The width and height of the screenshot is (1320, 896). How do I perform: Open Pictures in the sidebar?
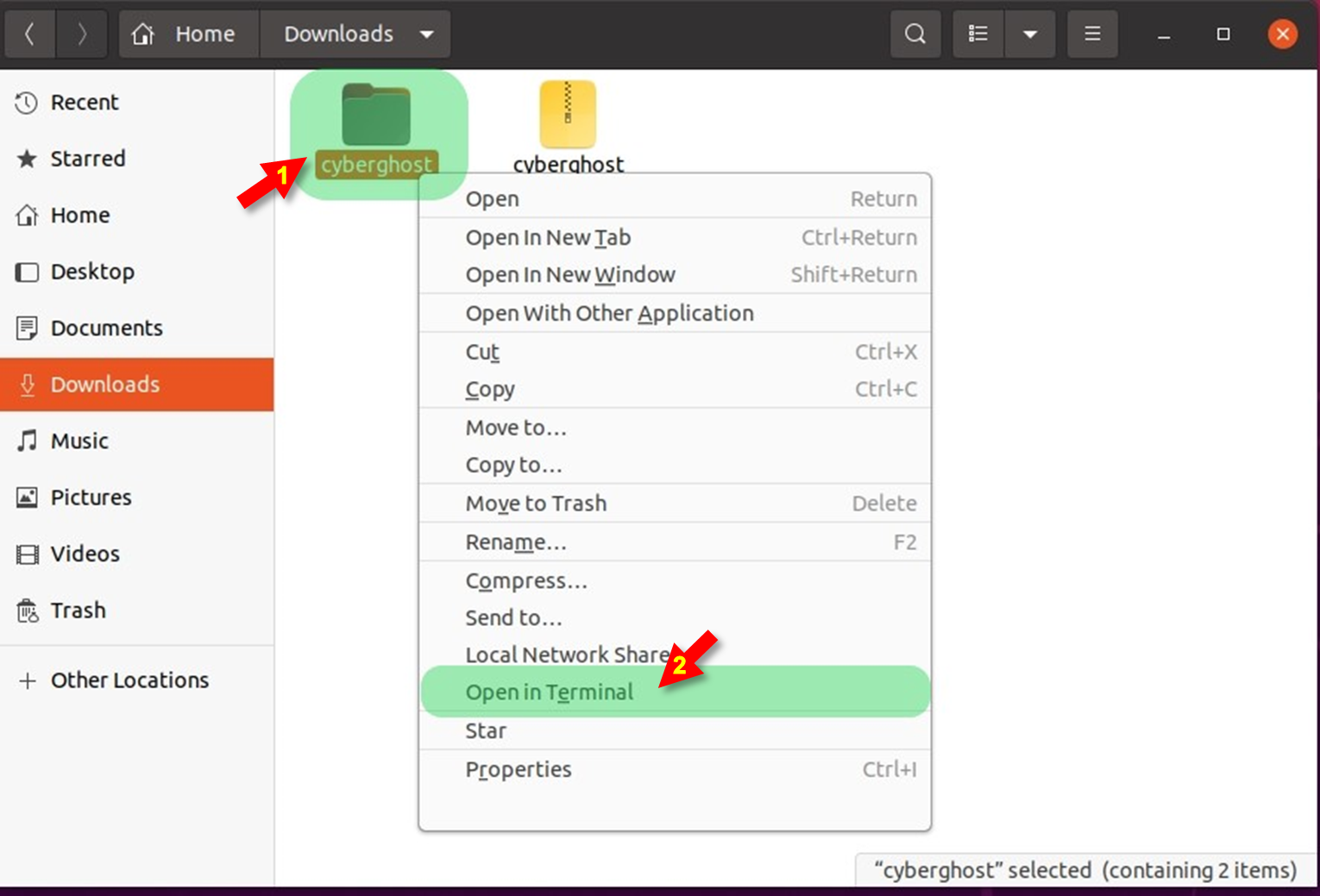(137, 498)
